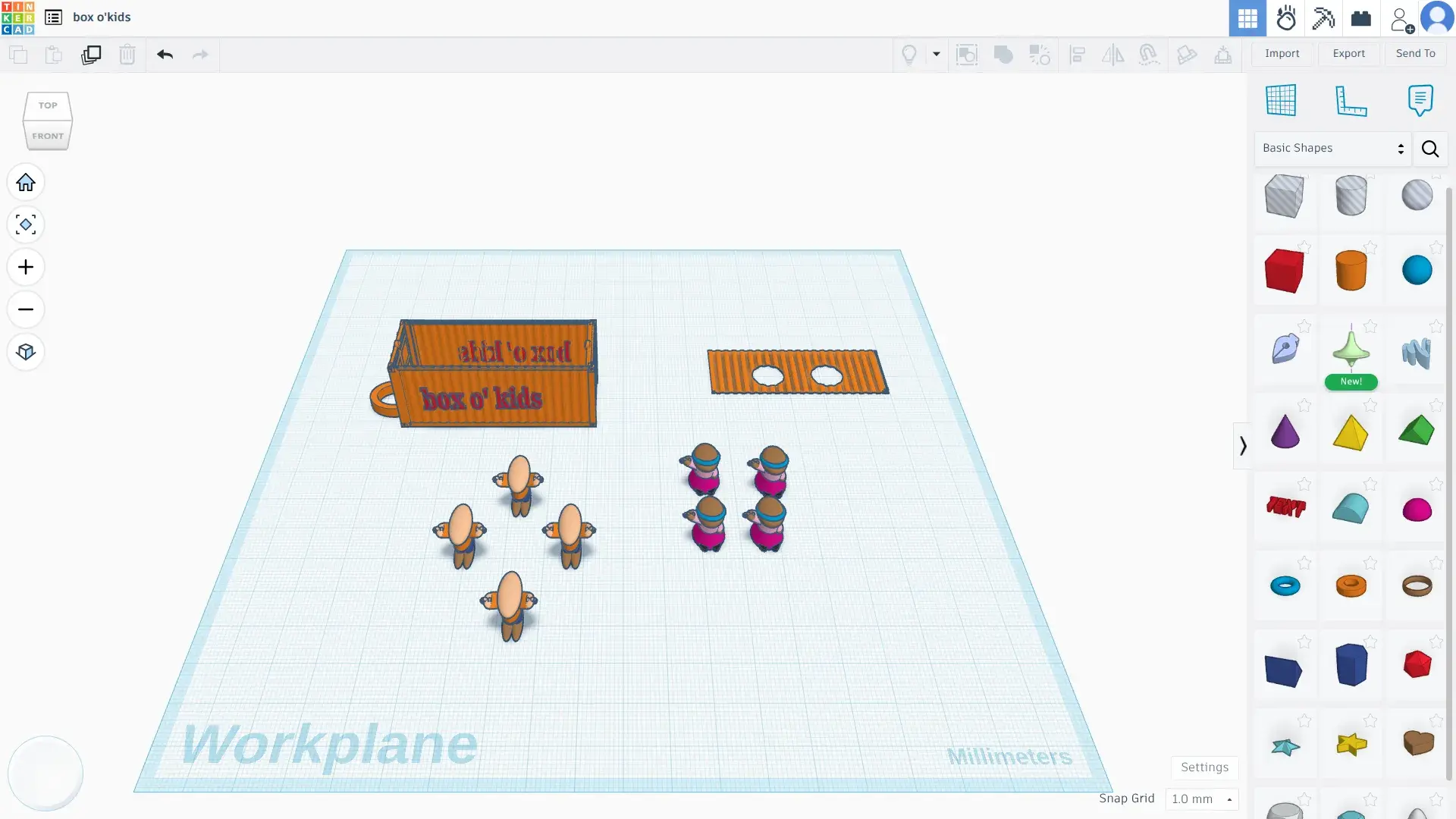
Task: Favorite the yellow Star shape with star
Action: pyautogui.click(x=1370, y=720)
